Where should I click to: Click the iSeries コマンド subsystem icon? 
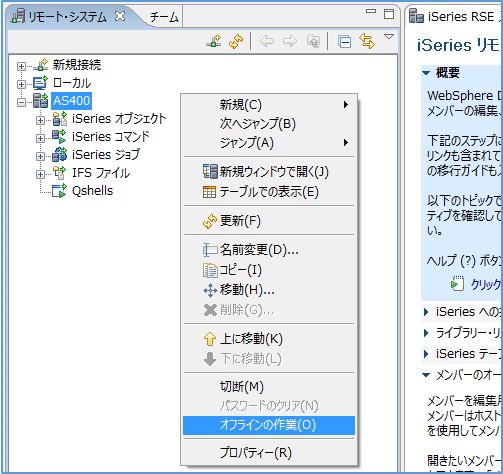(x=60, y=137)
